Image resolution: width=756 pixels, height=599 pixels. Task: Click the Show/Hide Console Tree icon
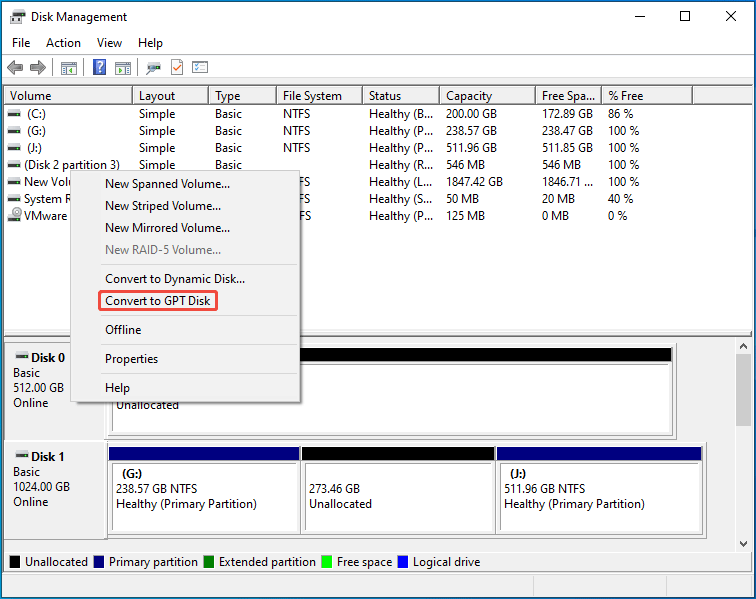pyautogui.click(x=69, y=68)
